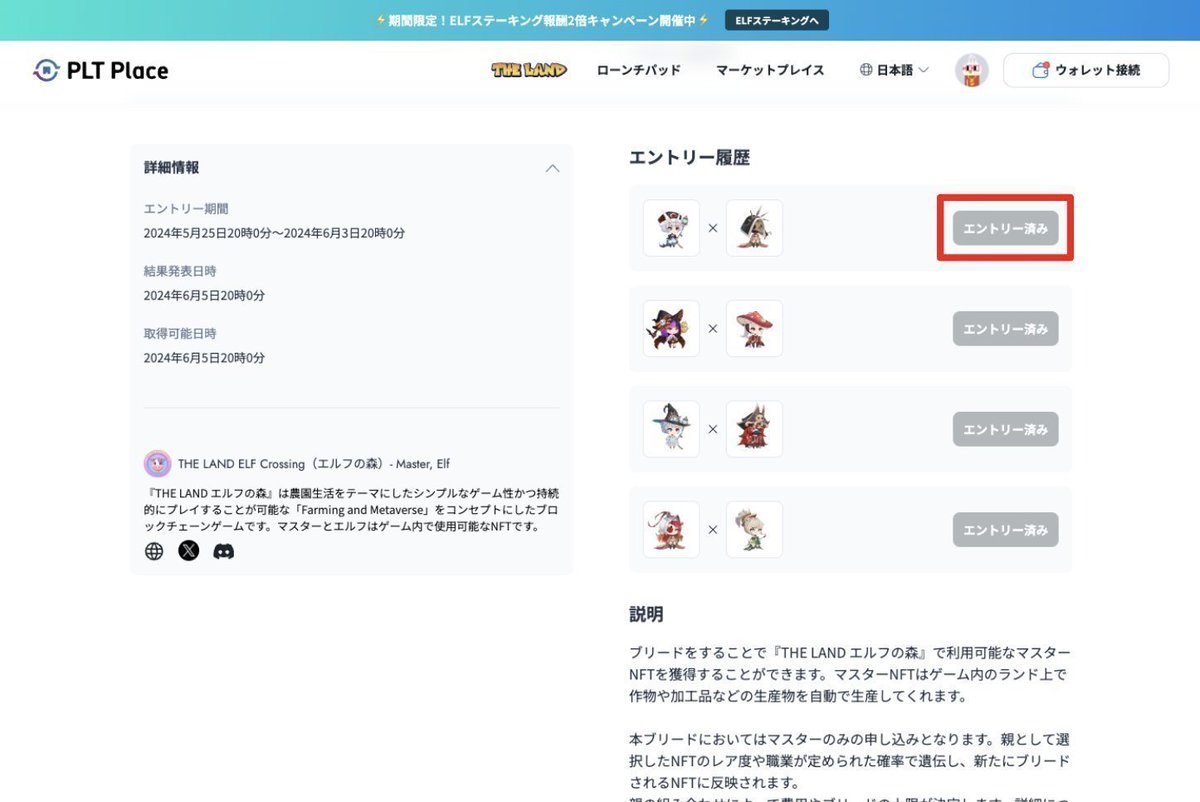This screenshot has height=802, width=1200.
Task: Click the エントリー履歴 heading
Action: pos(689,157)
